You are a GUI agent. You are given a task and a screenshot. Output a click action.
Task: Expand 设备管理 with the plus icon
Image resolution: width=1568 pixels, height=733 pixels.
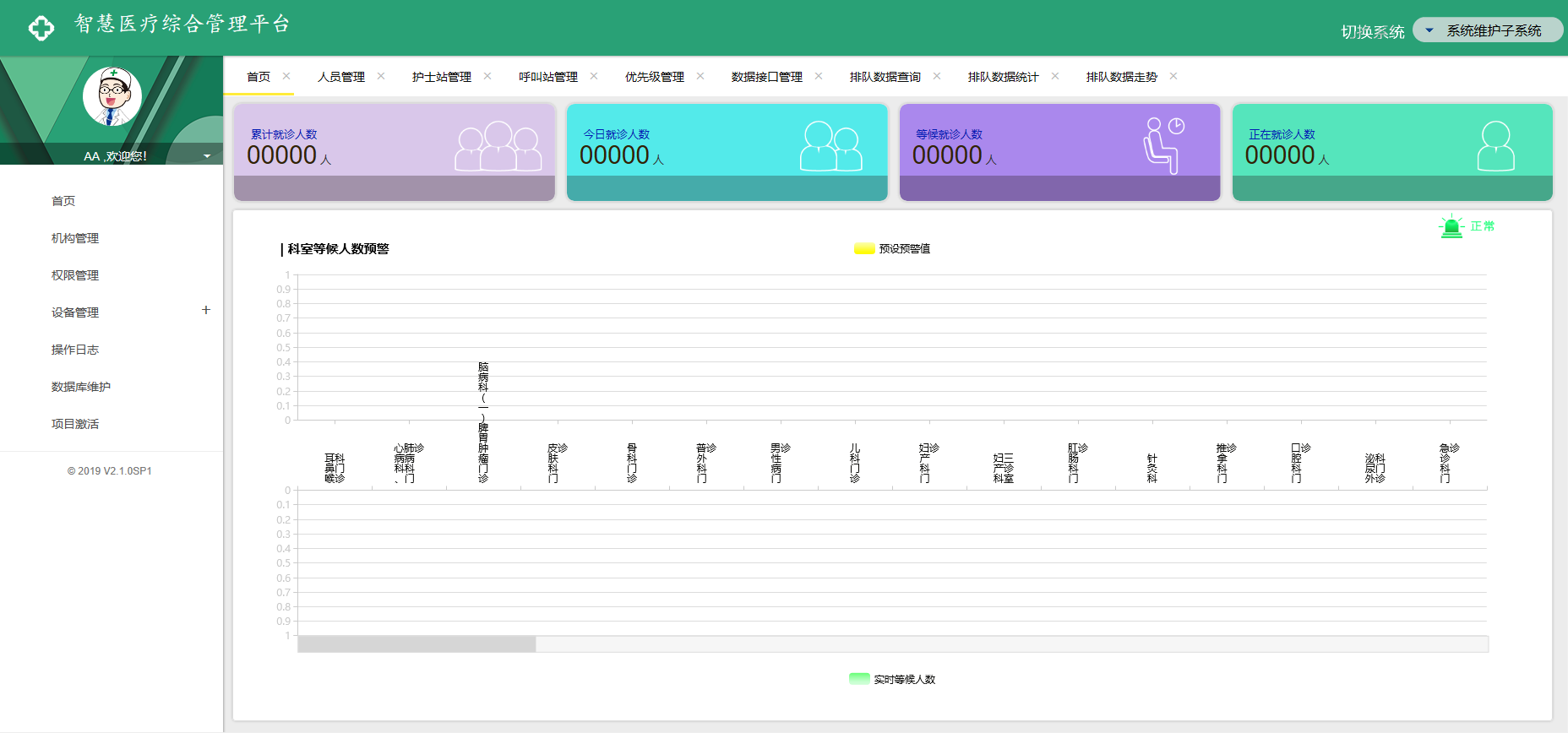point(206,310)
